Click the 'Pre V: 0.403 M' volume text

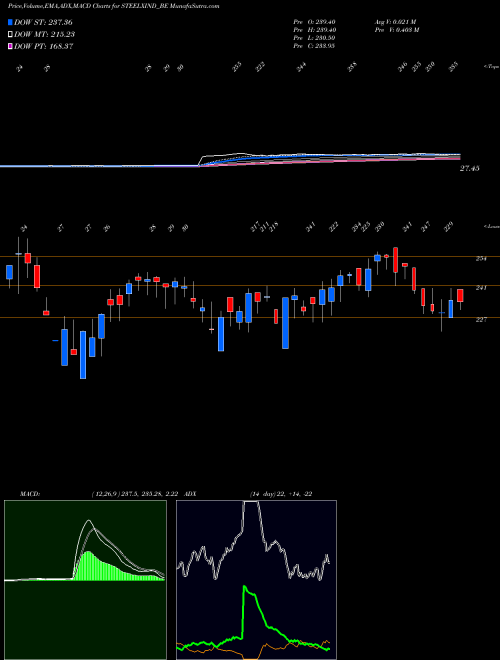[396, 30]
